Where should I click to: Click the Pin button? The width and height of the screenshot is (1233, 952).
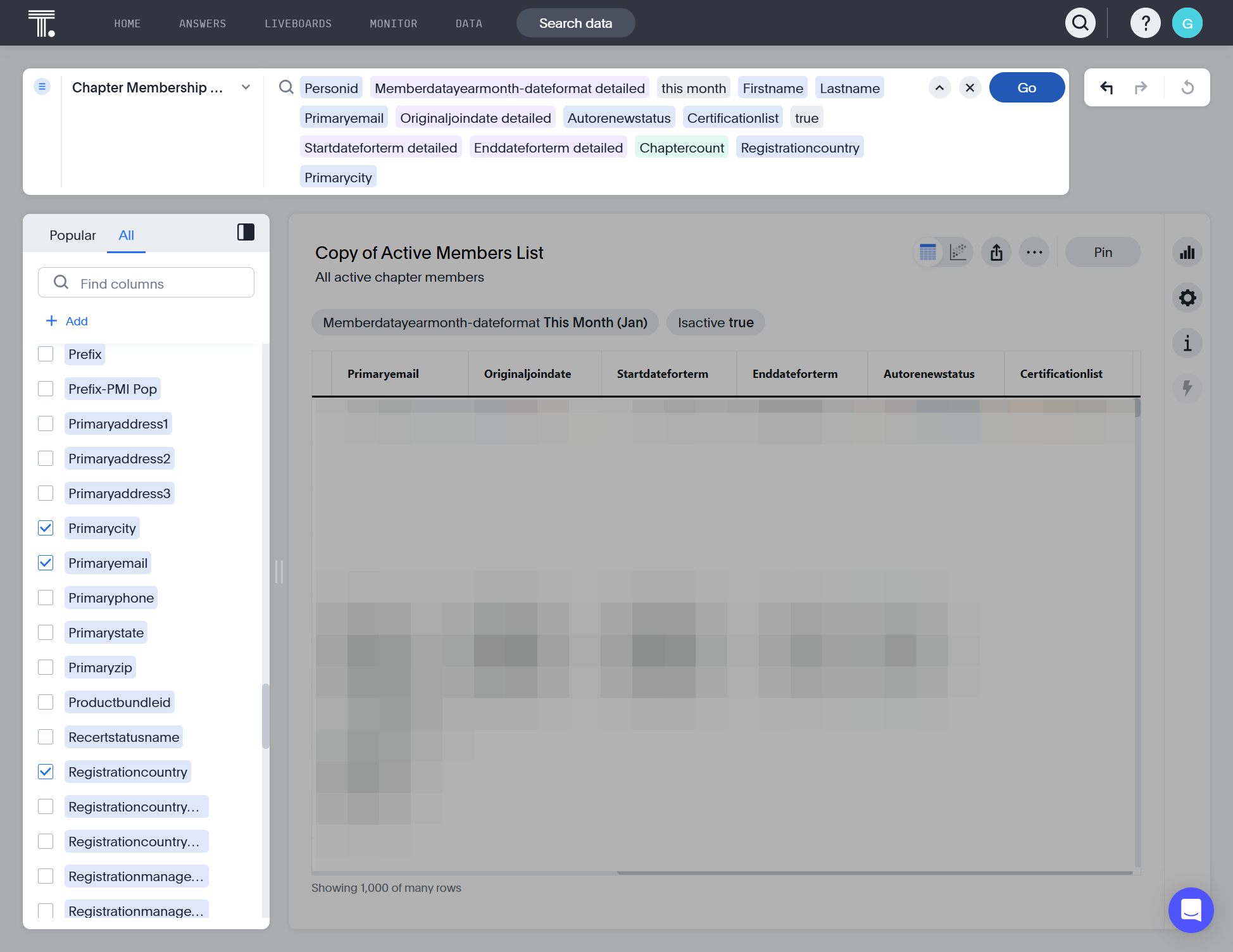pyautogui.click(x=1103, y=253)
